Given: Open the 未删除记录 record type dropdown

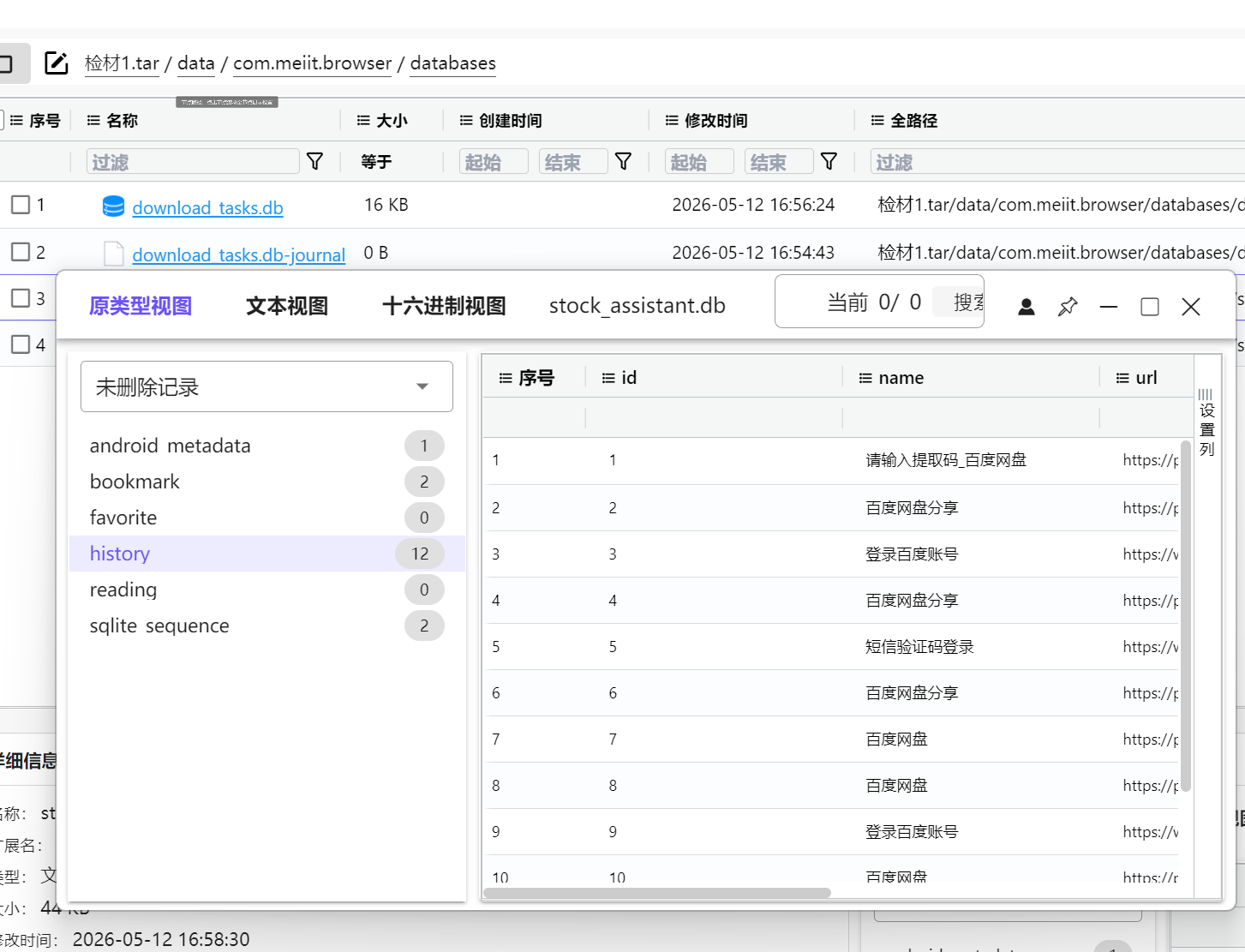Looking at the screenshot, I should tap(266, 386).
